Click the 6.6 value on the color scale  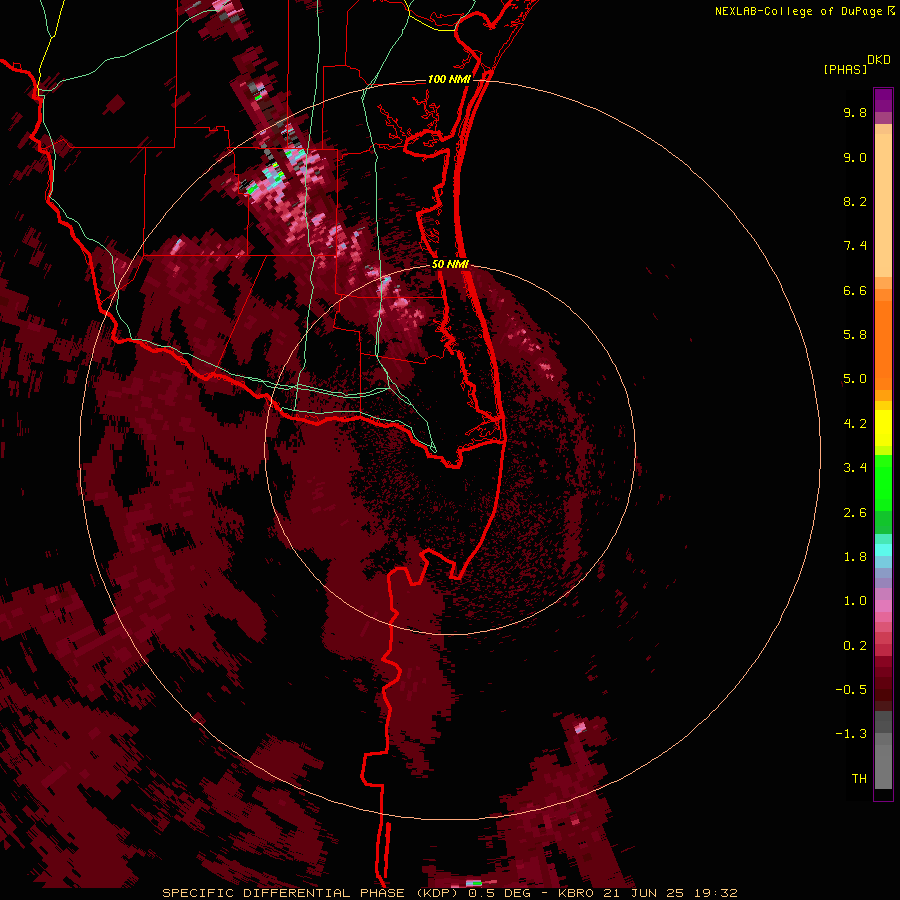(x=855, y=290)
